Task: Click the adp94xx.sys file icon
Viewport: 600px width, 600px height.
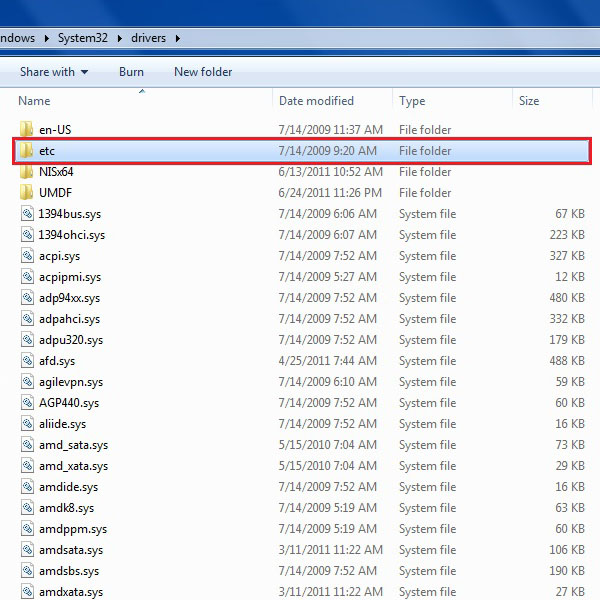Action: pos(27,298)
